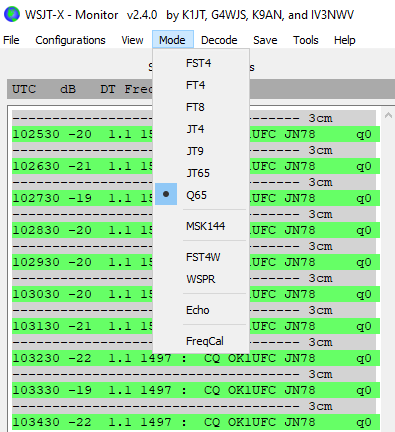
Task: Select the Q65 radio mode option
Action: tap(201, 195)
